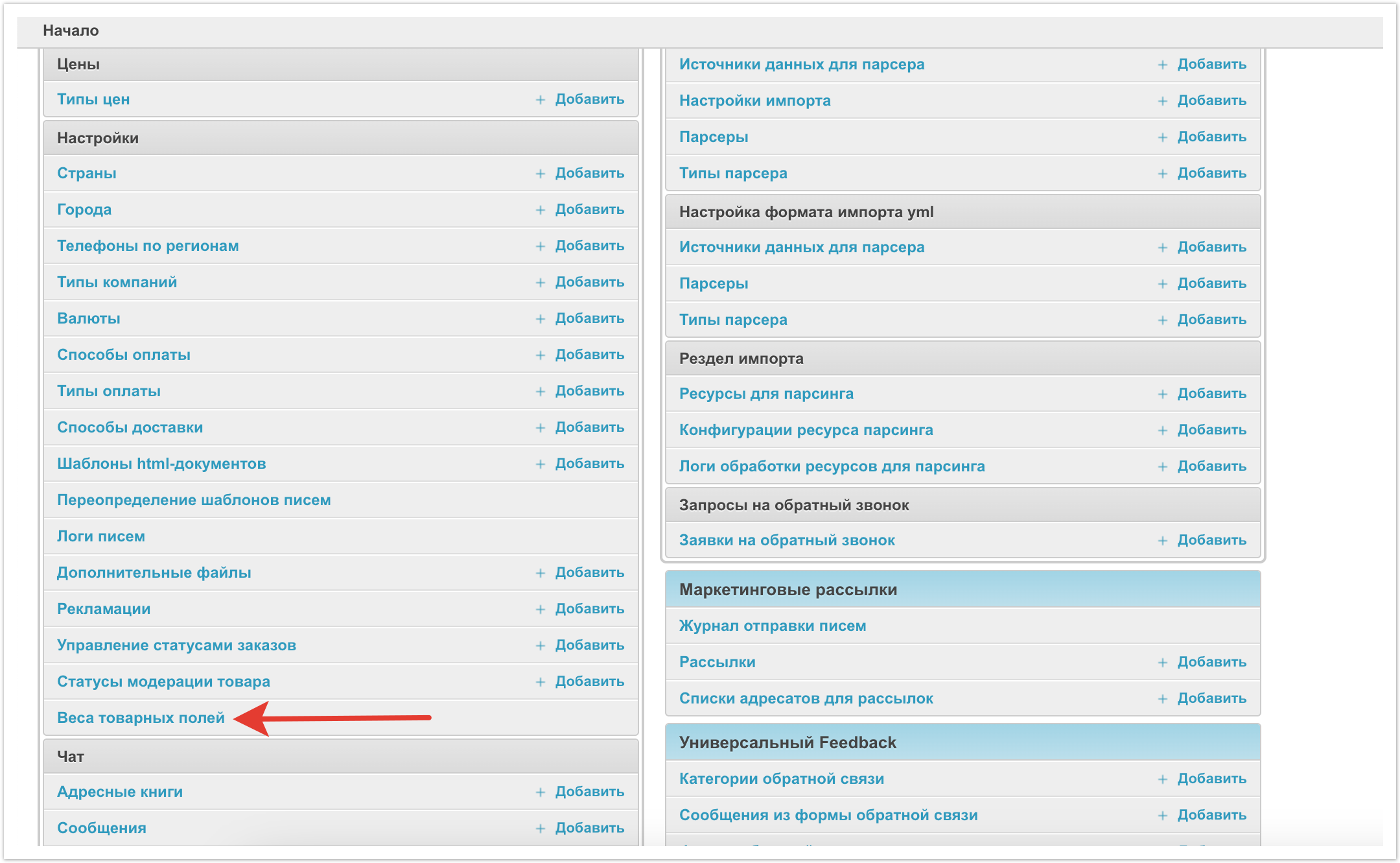This screenshot has height=863, width=1400.
Task: Click the plus icon next to Адресные книги
Action: tap(540, 792)
